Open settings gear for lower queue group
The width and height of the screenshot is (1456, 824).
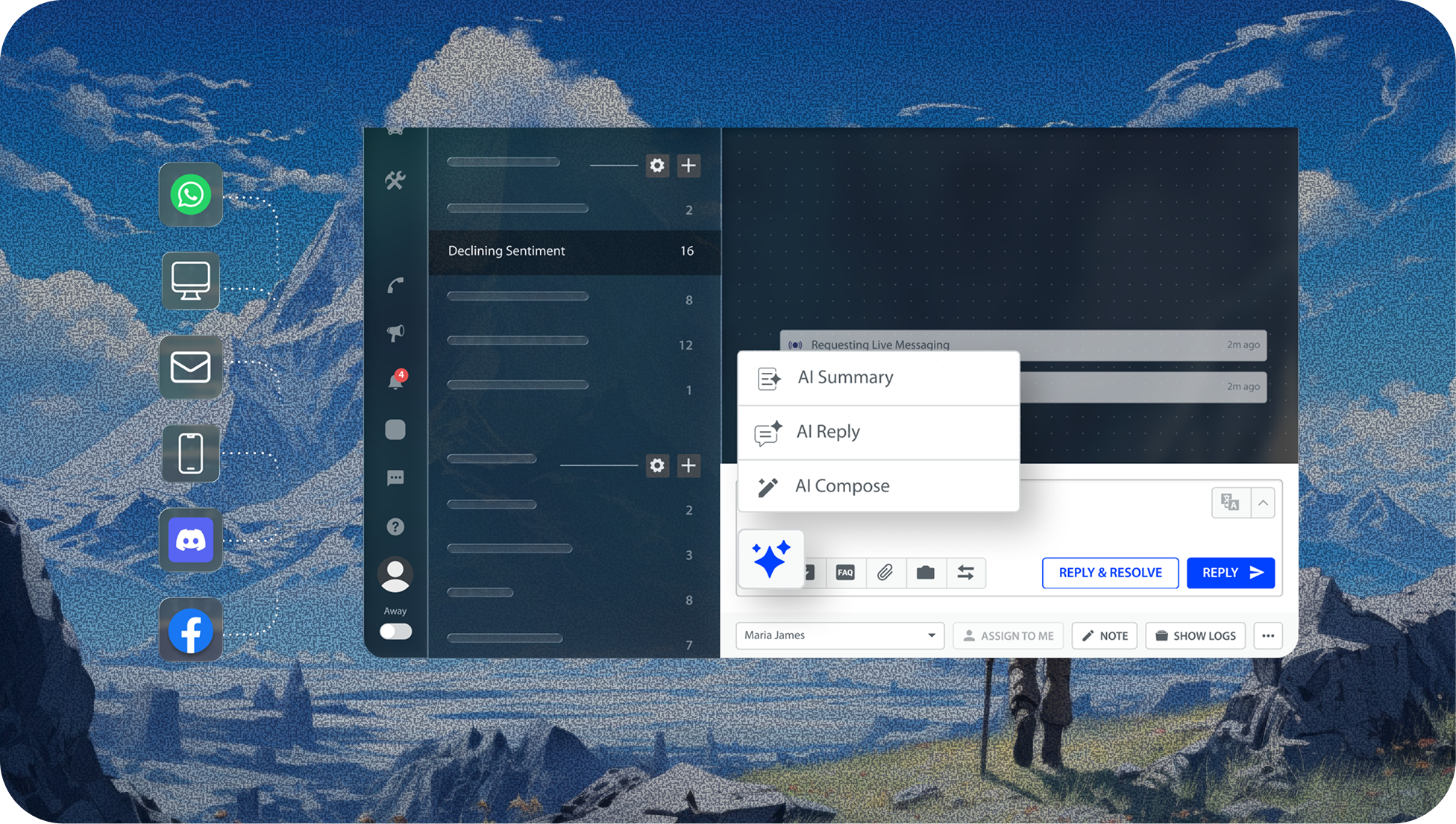pos(657,465)
